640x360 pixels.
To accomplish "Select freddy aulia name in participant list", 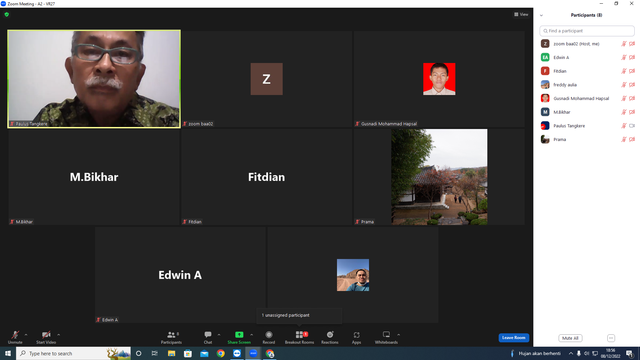I will [x=565, y=85].
